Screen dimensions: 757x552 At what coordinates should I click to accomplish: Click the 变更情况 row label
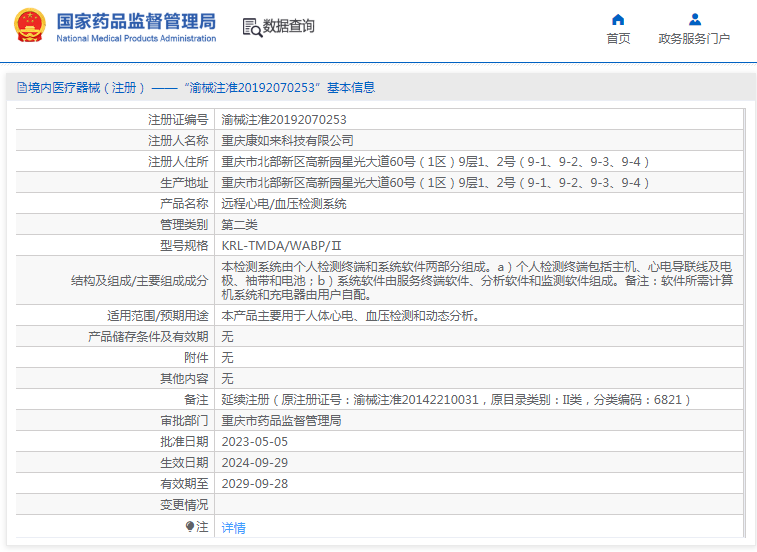[184, 505]
